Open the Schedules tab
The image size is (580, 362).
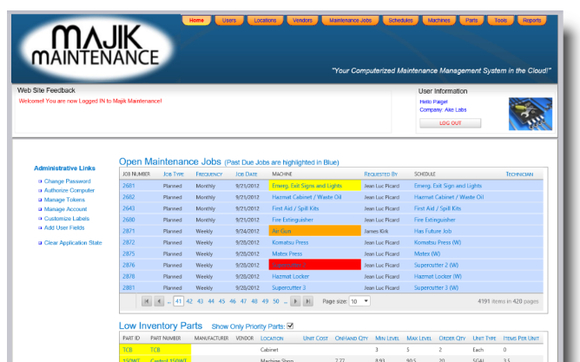(x=401, y=20)
